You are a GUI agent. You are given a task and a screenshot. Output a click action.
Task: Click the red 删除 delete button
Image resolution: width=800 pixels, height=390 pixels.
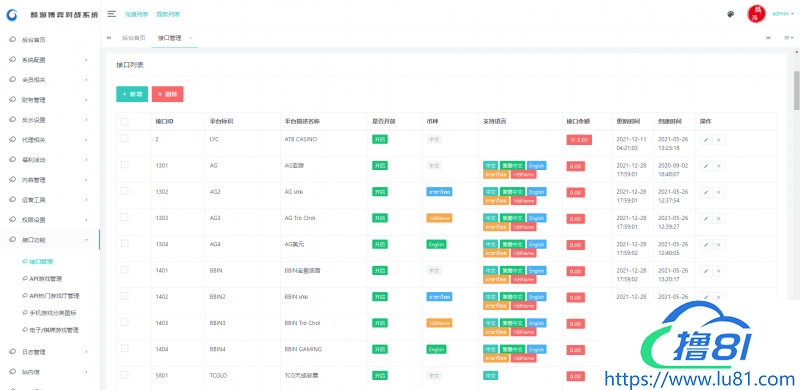[167, 94]
